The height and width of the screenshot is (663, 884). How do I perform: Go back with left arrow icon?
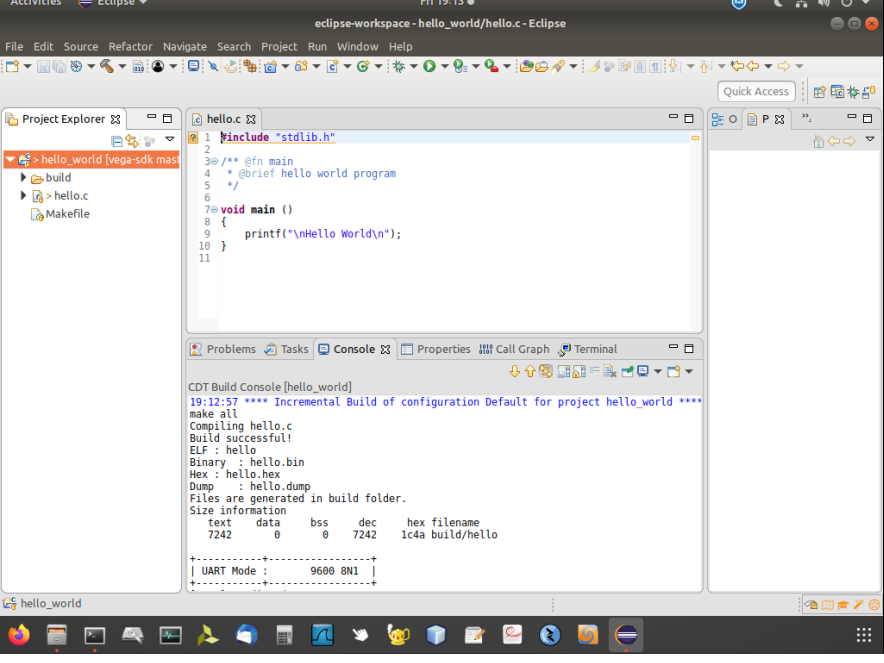(753, 67)
